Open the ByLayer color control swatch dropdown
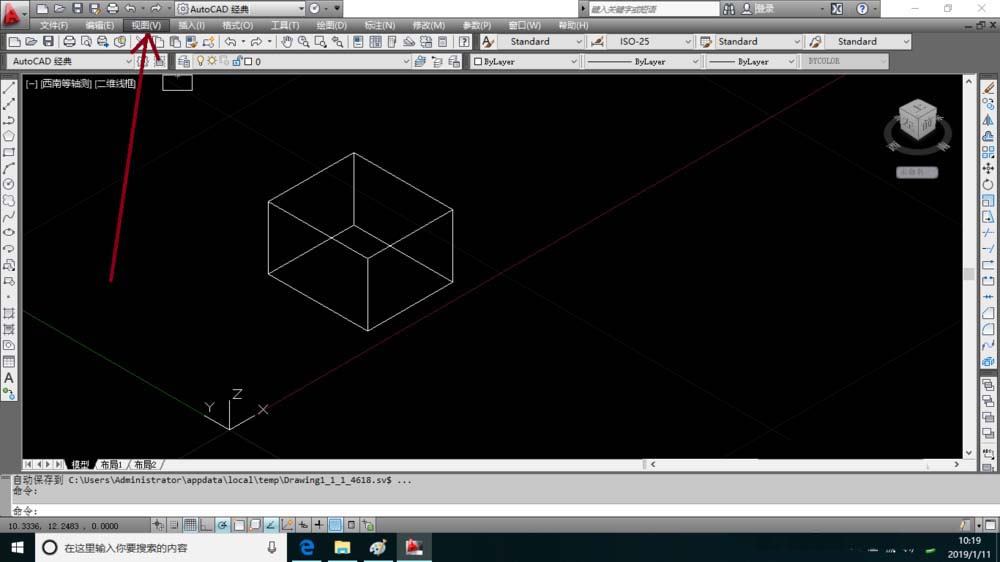The width and height of the screenshot is (1000, 562). point(524,61)
